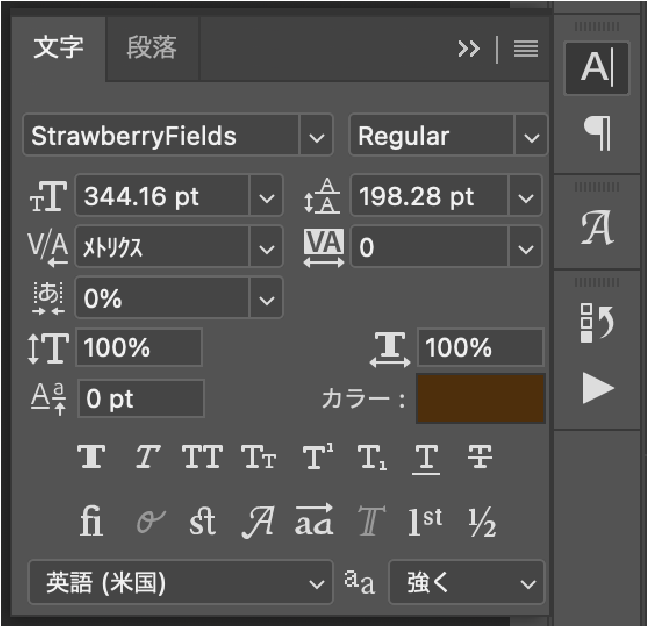Click the tsume あ spacing icon

48,298
